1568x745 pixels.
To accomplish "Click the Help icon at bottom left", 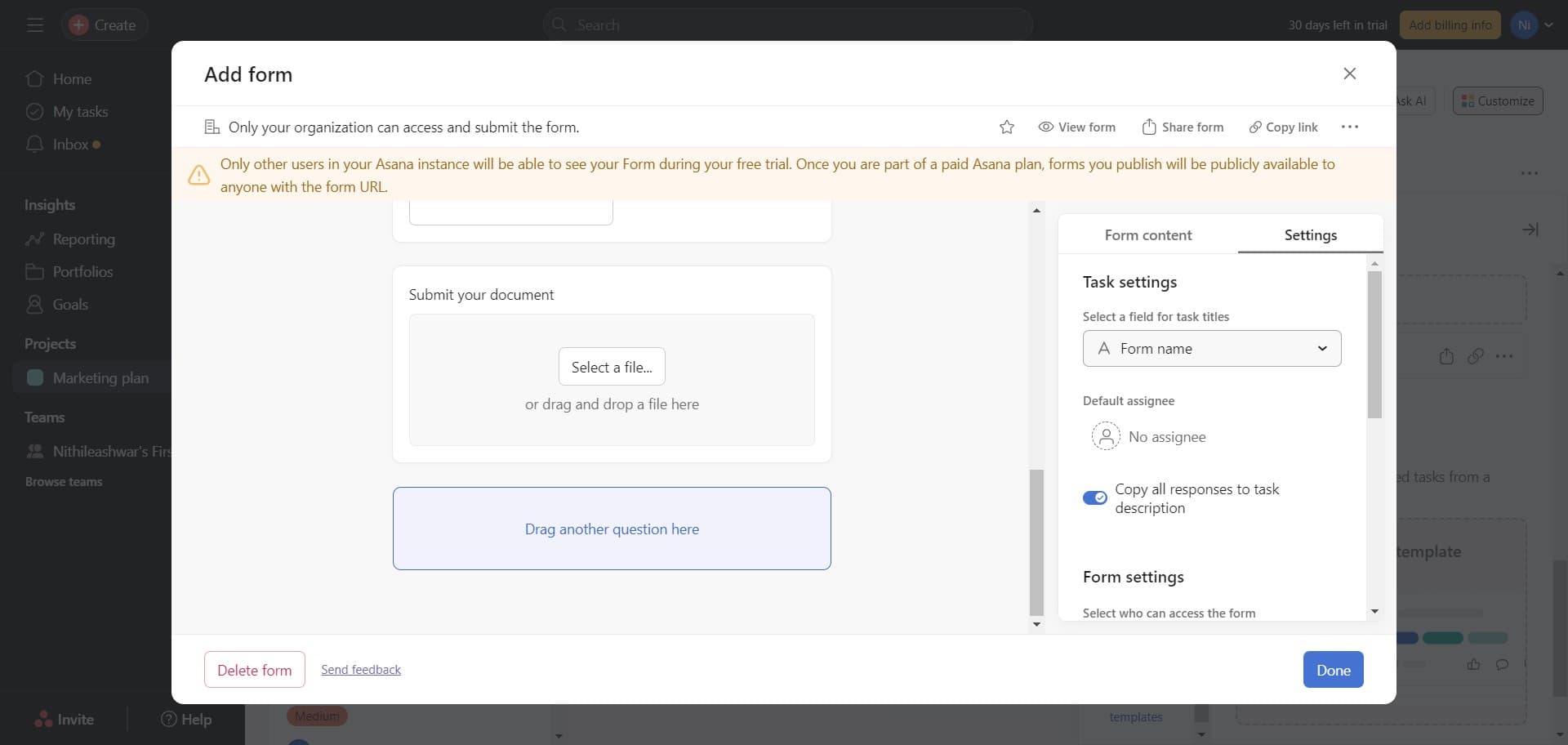I will click(x=169, y=720).
